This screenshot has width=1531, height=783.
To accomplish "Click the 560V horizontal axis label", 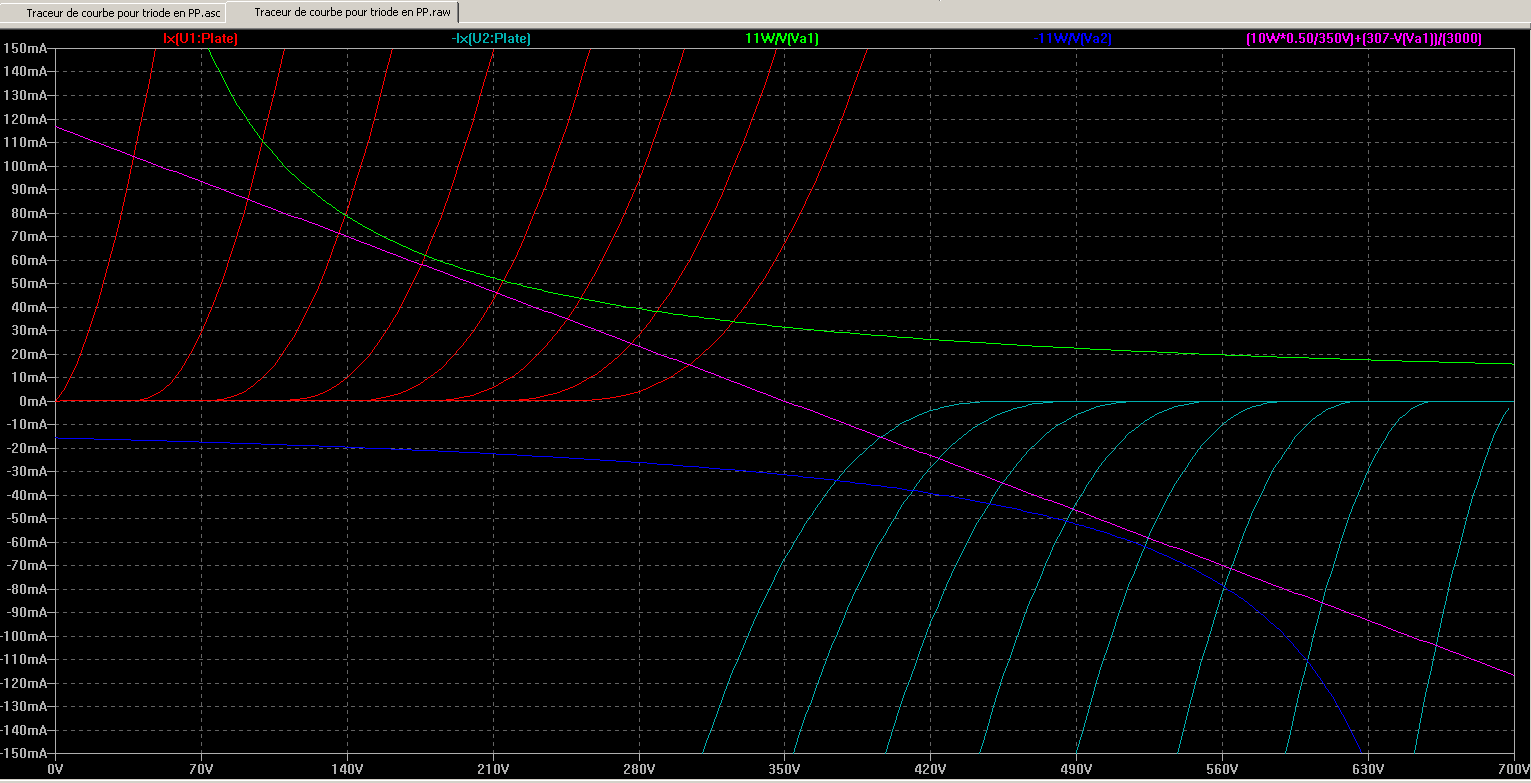I will 1222,769.
